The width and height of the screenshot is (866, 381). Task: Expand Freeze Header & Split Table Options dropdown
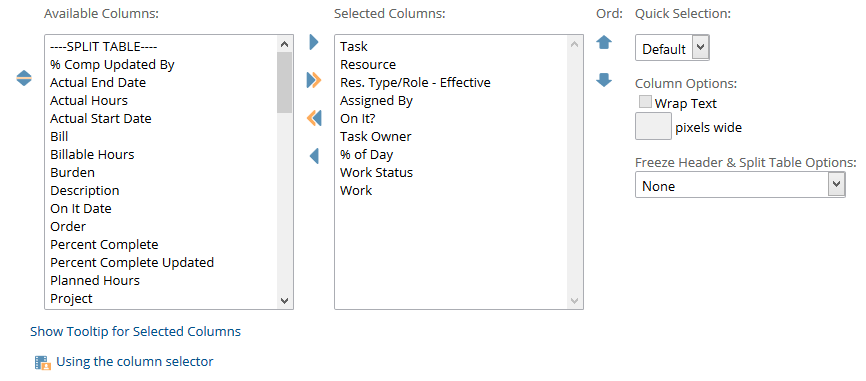click(740, 185)
